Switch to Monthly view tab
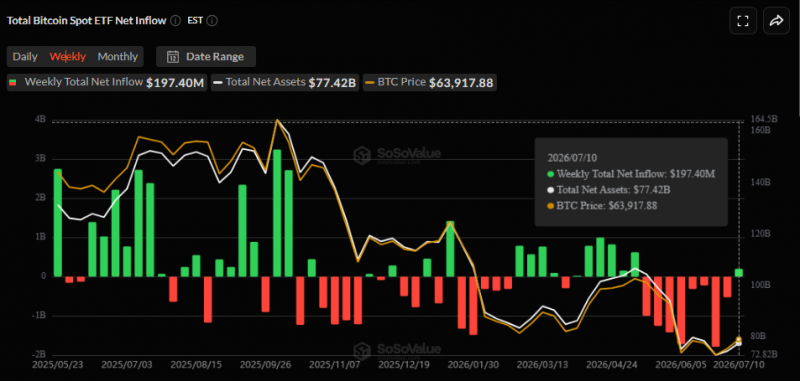Image resolution: width=800 pixels, height=381 pixels. click(118, 57)
